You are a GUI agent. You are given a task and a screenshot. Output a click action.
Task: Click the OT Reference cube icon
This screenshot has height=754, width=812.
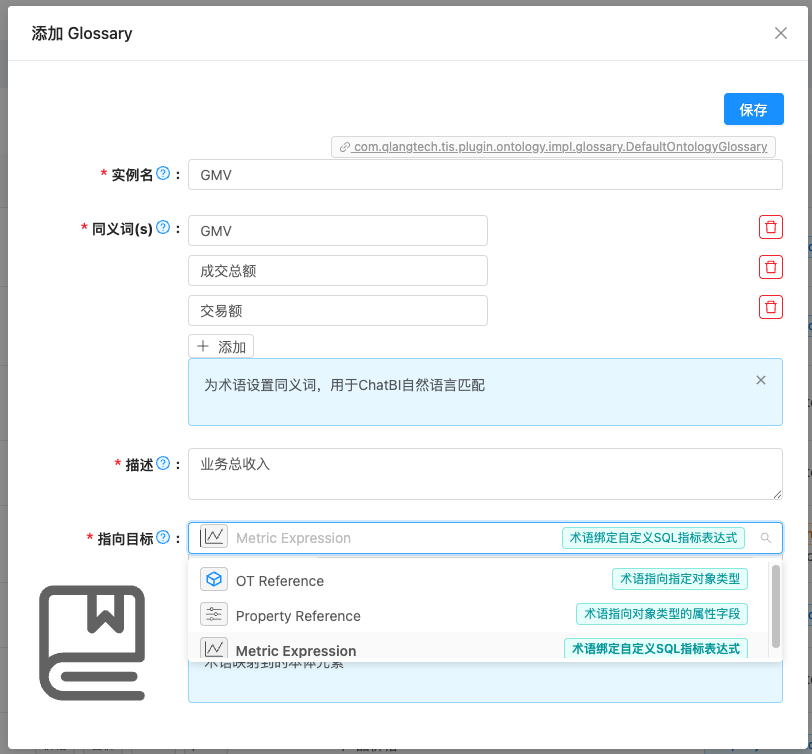tap(214, 579)
